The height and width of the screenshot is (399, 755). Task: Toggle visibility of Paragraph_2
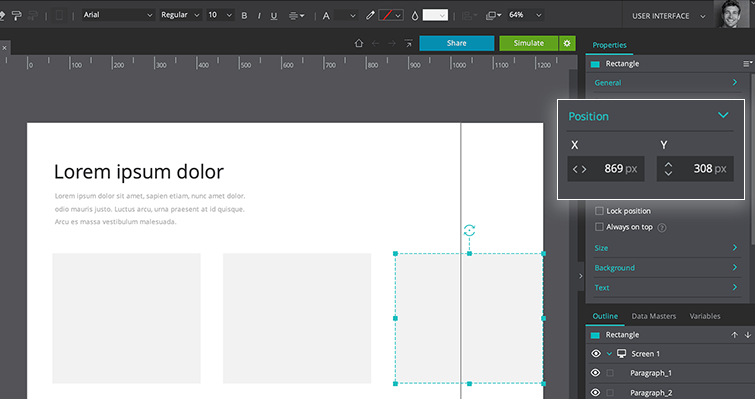tap(596, 393)
